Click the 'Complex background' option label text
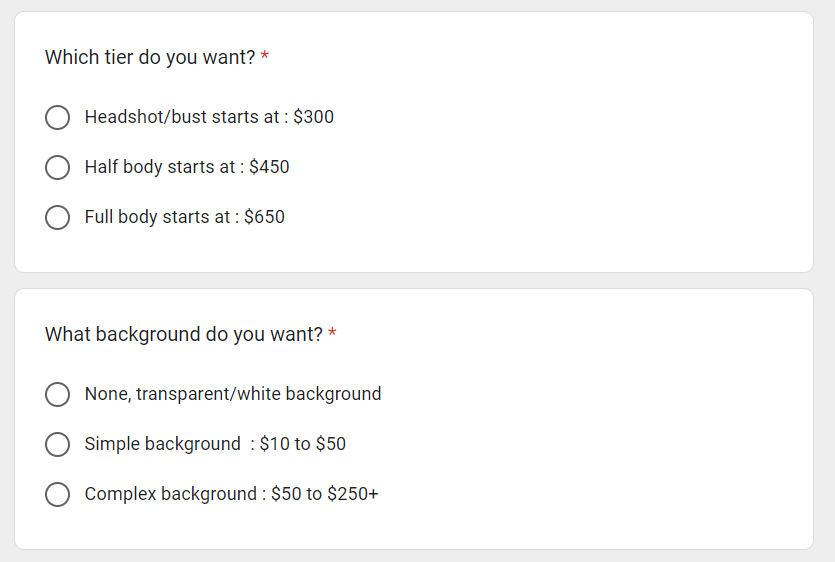 pos(170,494)
